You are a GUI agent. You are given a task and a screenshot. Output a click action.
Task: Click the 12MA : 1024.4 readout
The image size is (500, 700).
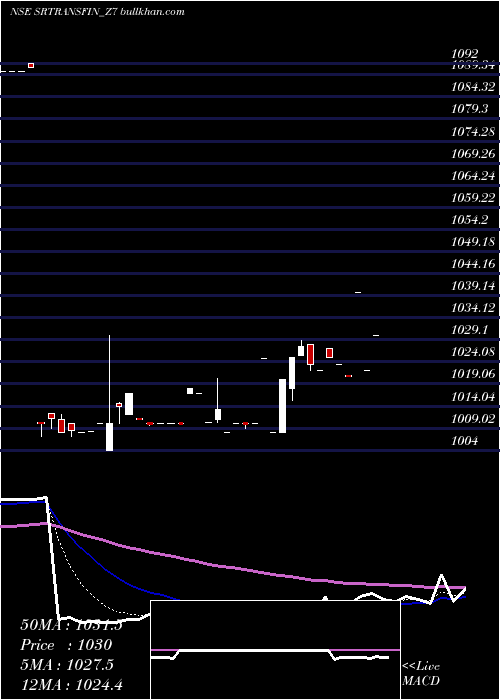71,684
